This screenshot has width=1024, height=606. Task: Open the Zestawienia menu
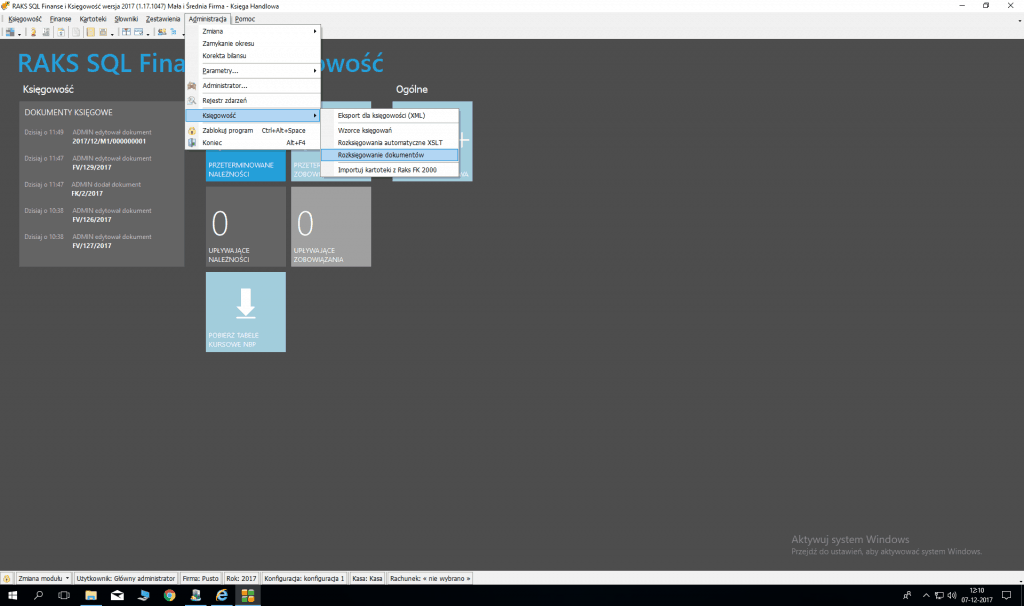163,19
